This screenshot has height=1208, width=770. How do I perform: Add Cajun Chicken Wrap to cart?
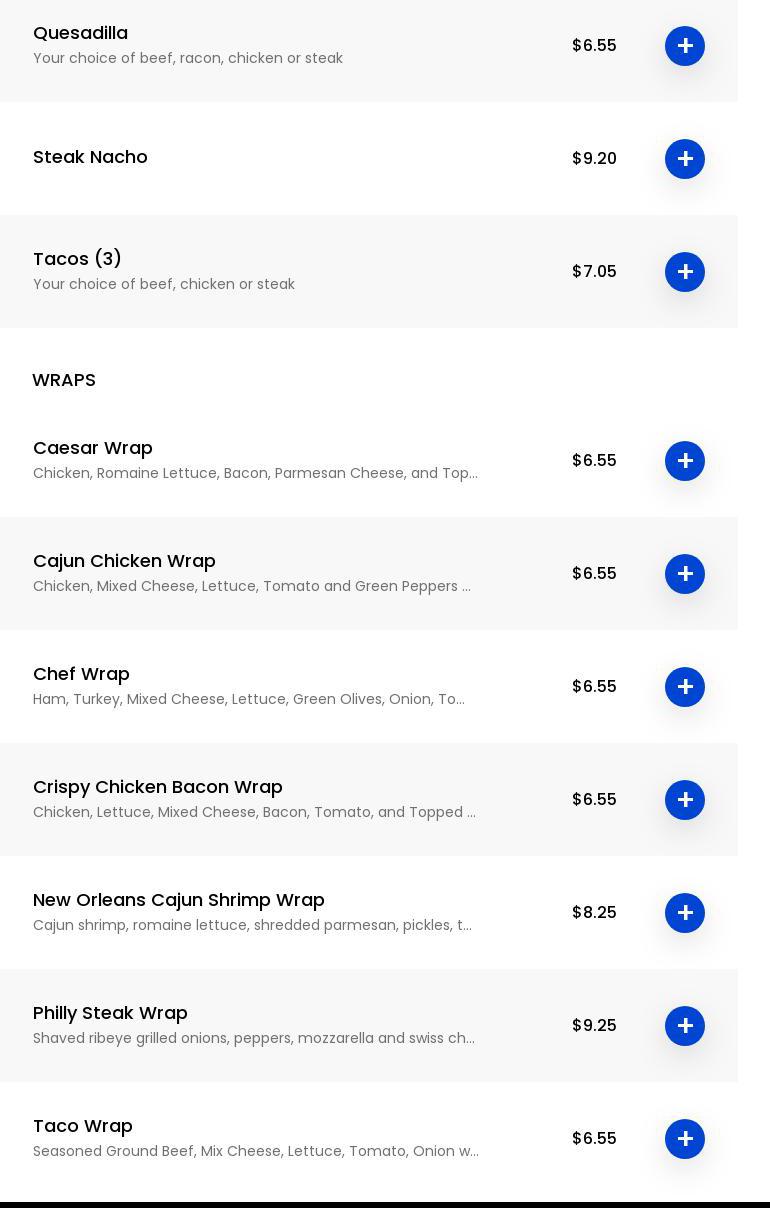click(685, 574)
